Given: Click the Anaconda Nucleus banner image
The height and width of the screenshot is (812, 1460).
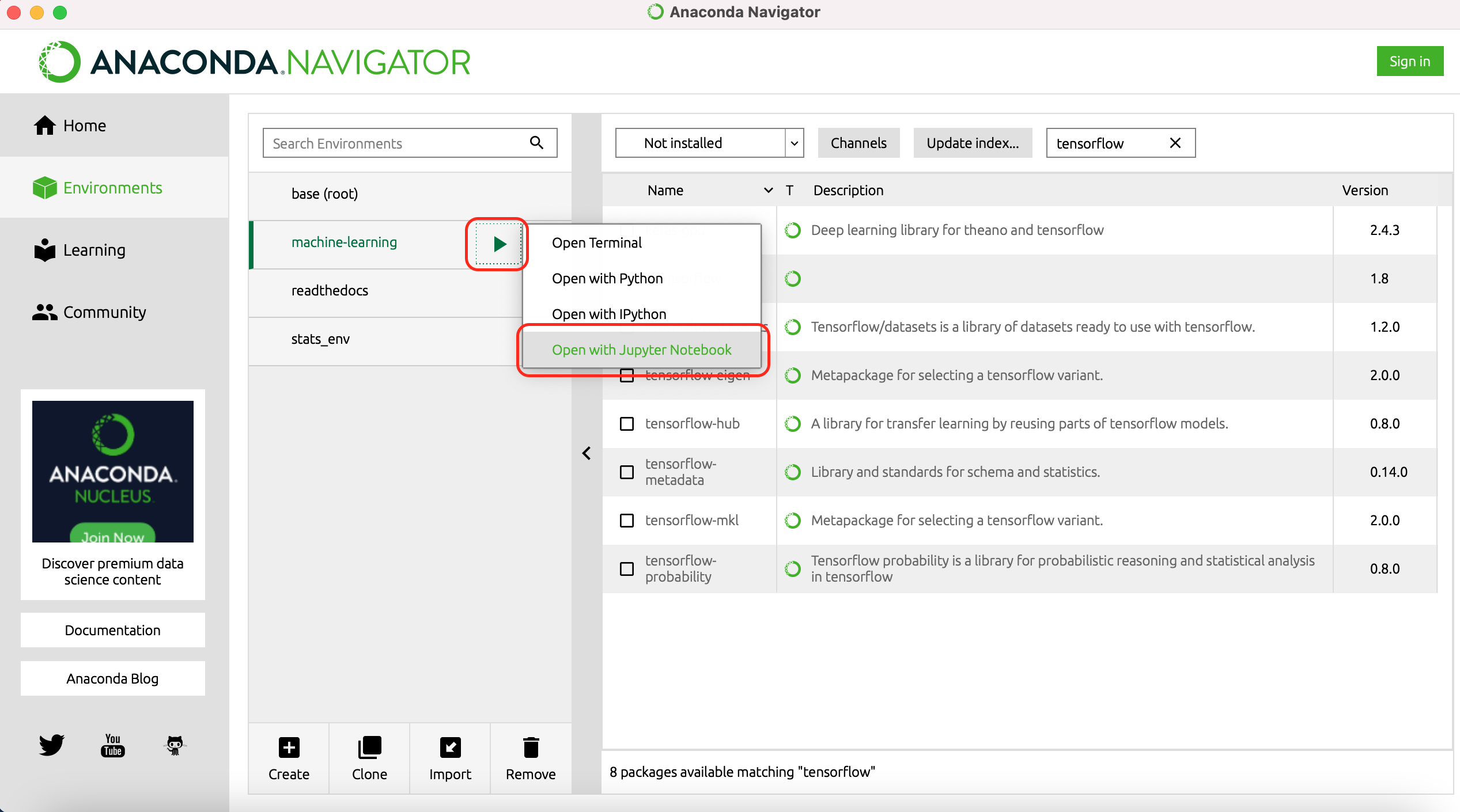Looking at the screenshot, I should 113,472.
